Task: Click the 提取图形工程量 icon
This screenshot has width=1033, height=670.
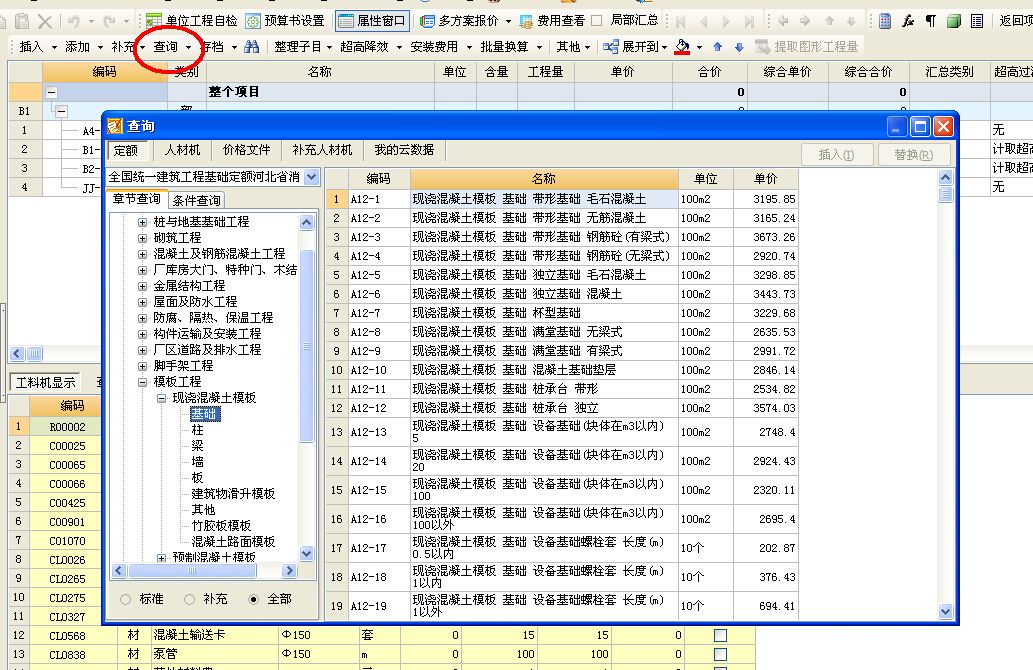Action: click(762, 47)
